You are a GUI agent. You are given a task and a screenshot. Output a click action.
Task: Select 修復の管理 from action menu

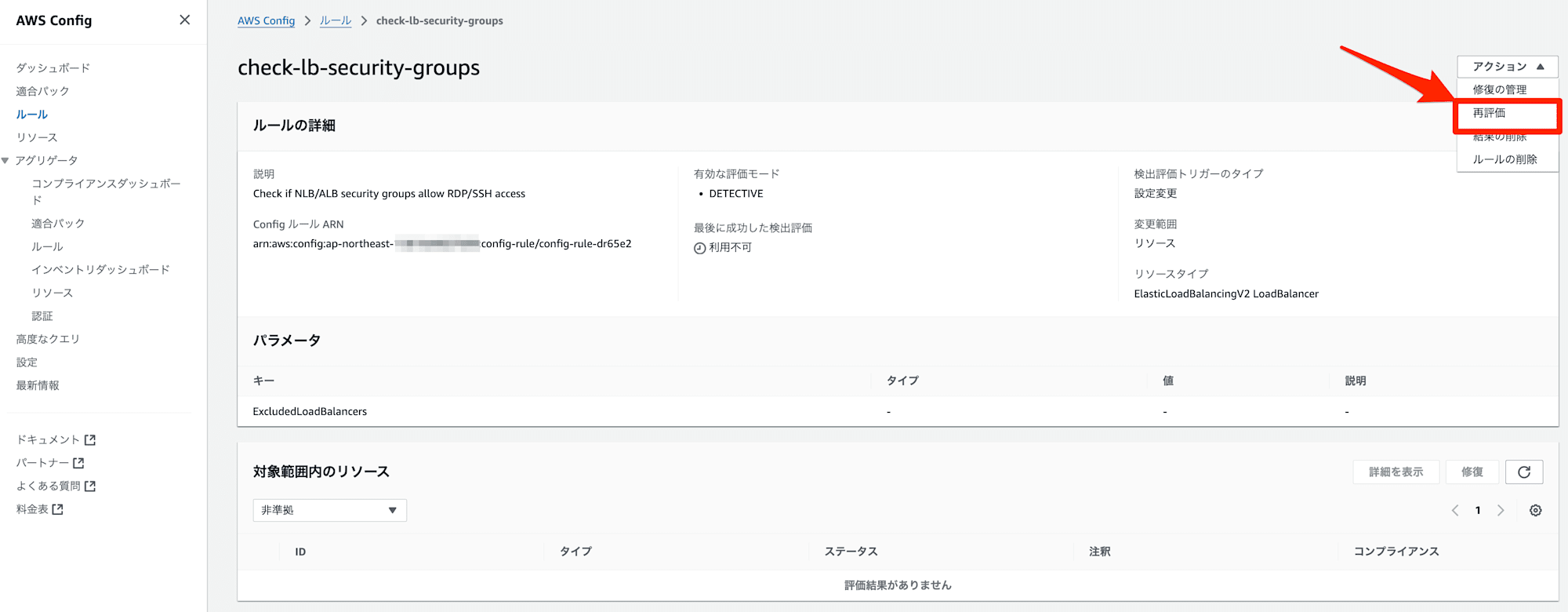(1500, 89)
